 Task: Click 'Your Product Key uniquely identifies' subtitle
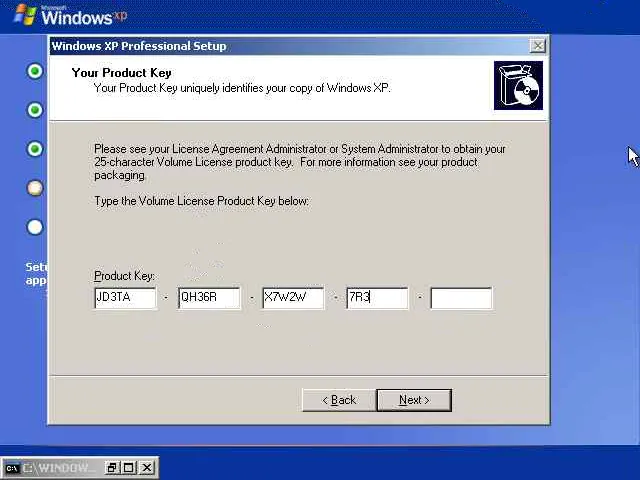coord(242,88)
